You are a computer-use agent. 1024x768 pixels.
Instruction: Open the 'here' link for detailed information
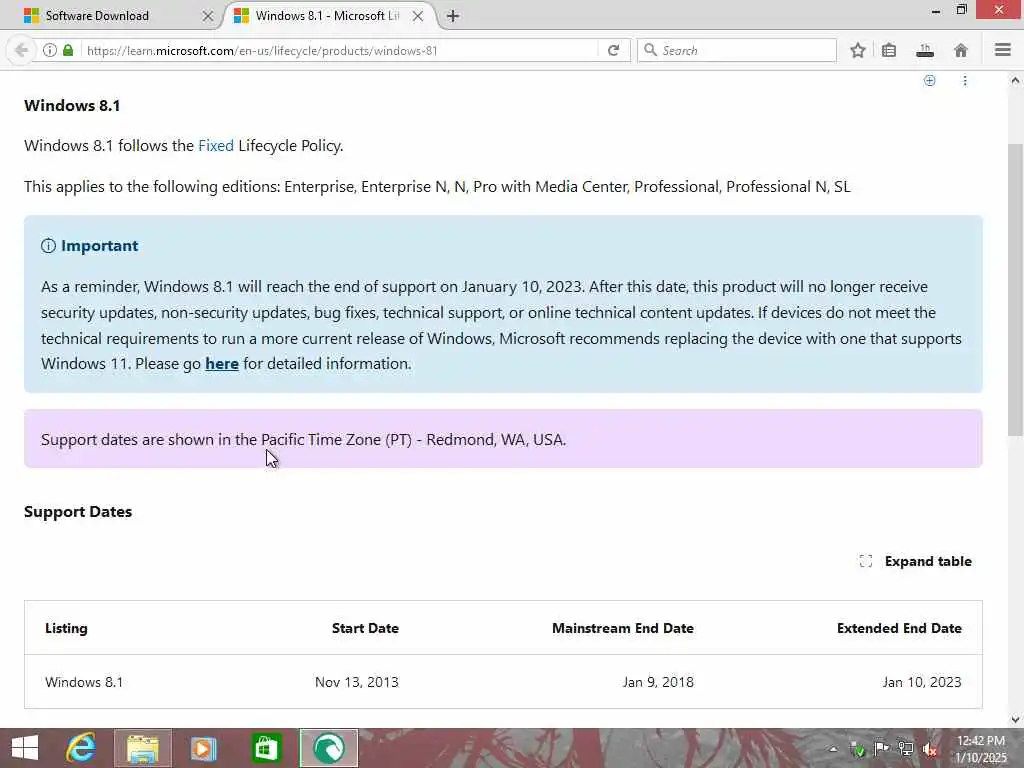pyautogui.click(x=221, y=364)
